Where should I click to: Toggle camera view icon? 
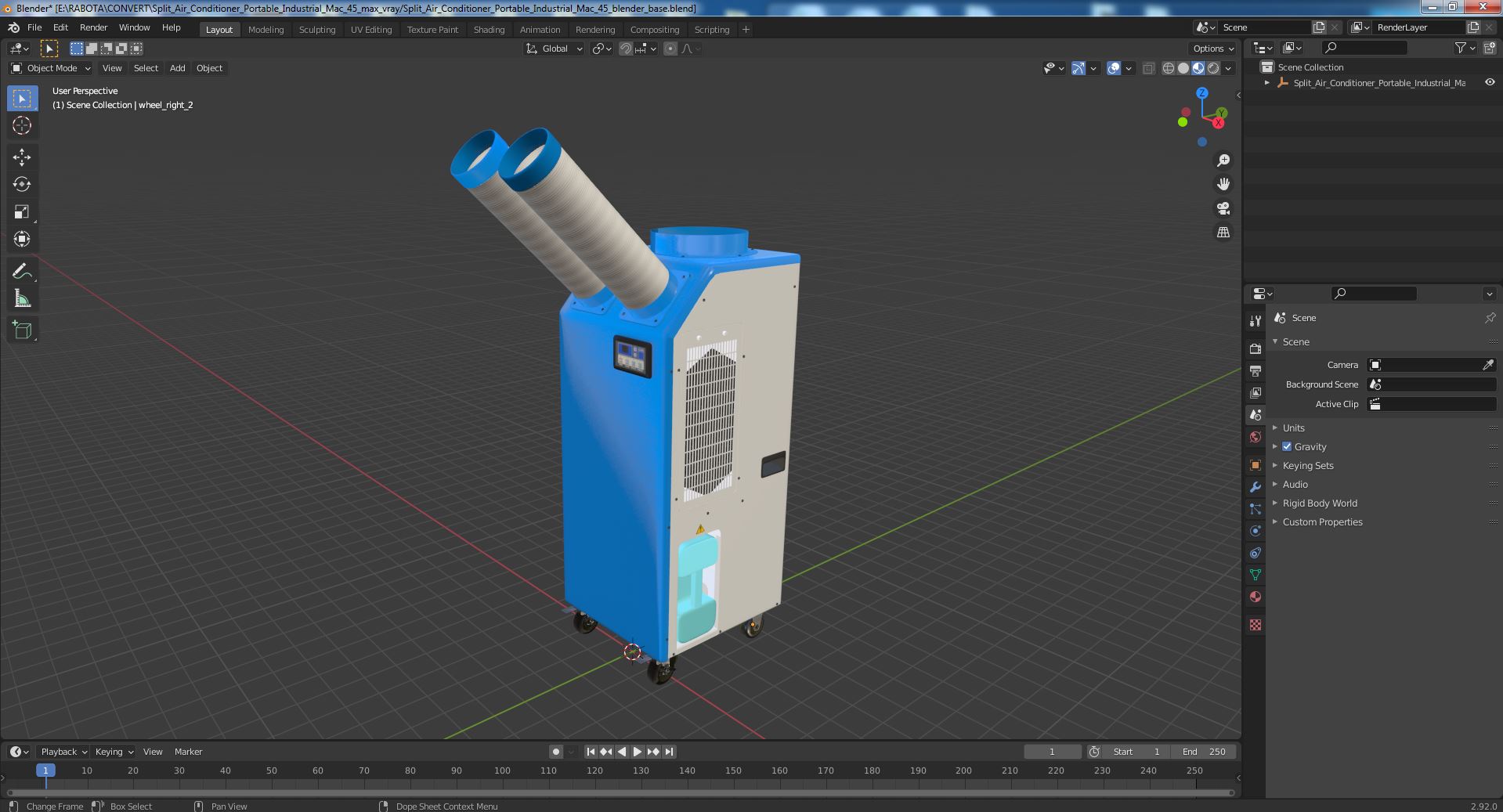click(1223, 208)
